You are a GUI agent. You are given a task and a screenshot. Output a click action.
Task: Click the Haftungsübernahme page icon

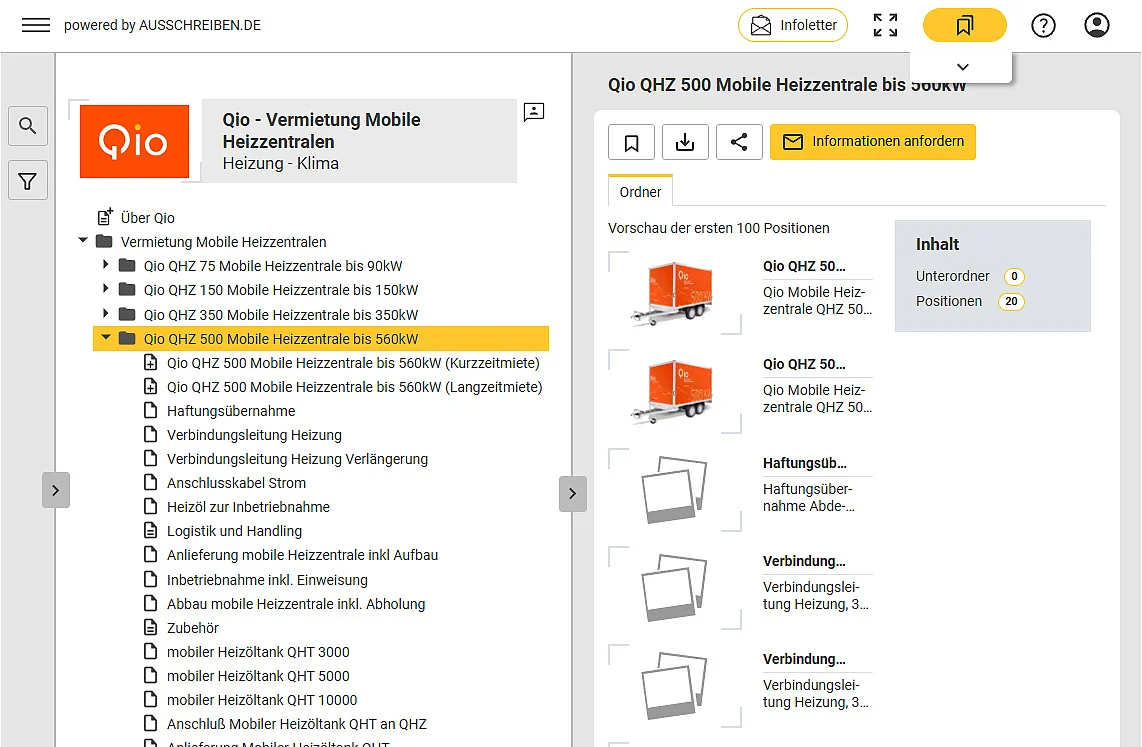pos(150,411)
